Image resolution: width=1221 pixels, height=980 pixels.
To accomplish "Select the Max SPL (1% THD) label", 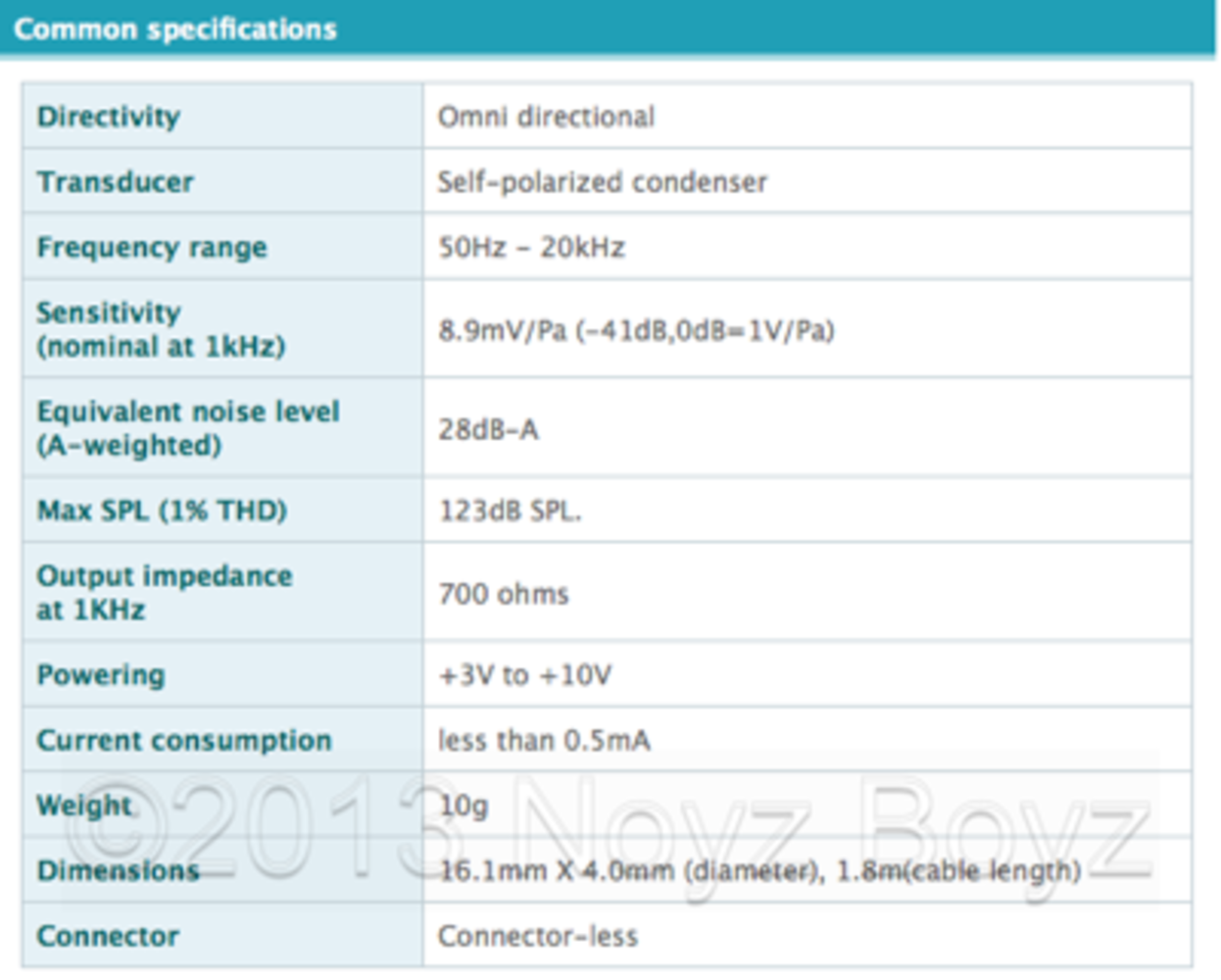I will pyautogui.click(x=162, y=511).
